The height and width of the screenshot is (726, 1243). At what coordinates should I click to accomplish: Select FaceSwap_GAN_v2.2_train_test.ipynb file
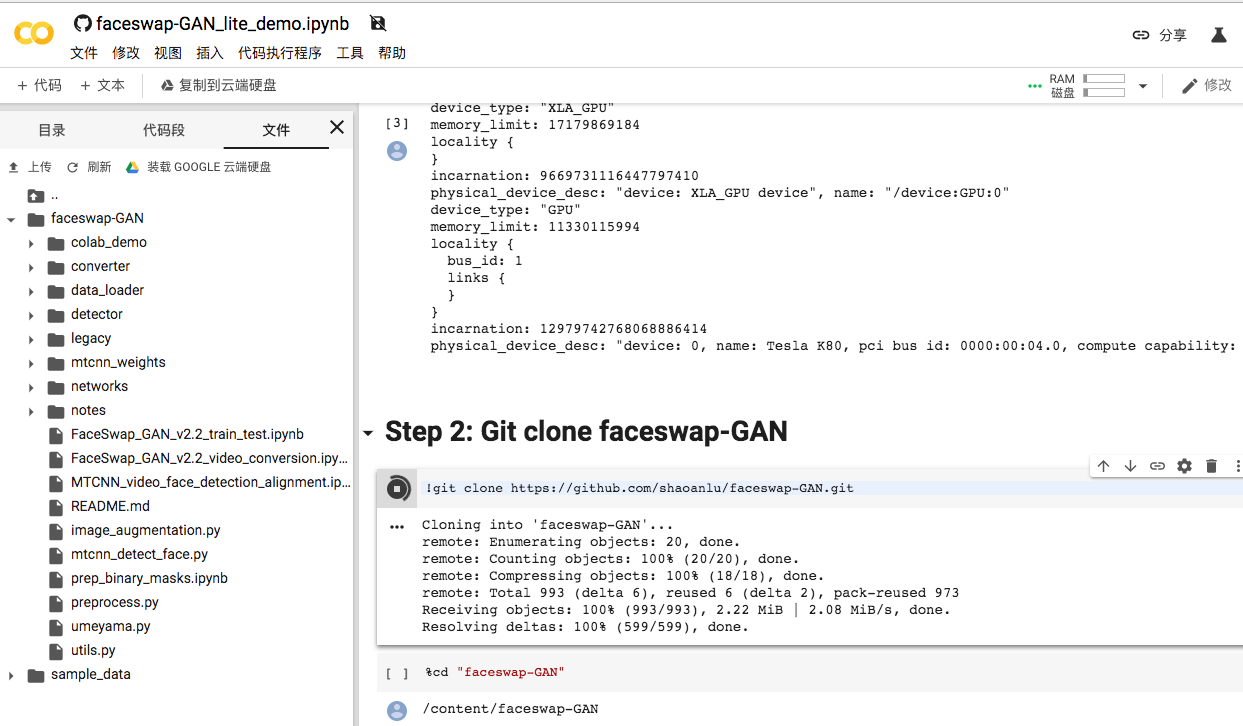(187, 434)
